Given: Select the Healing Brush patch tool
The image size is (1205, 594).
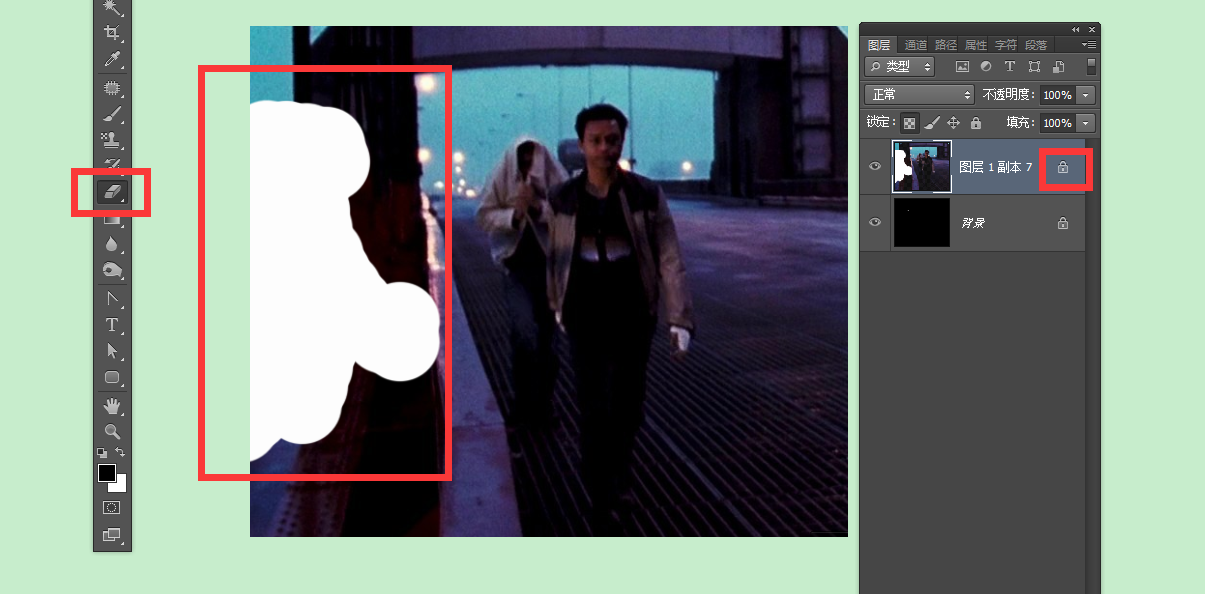Looking at the screenshot, I should click(112, 88).
